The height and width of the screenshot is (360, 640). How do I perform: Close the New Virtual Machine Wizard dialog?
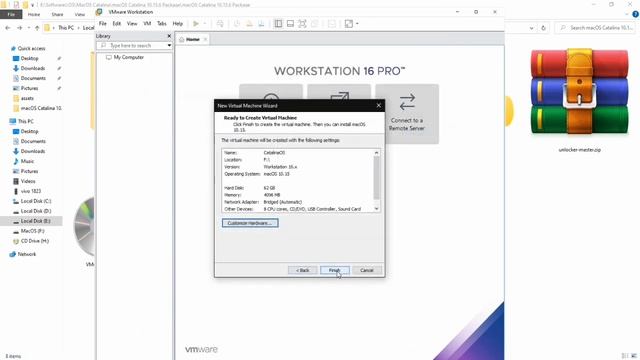coord(379,105)
